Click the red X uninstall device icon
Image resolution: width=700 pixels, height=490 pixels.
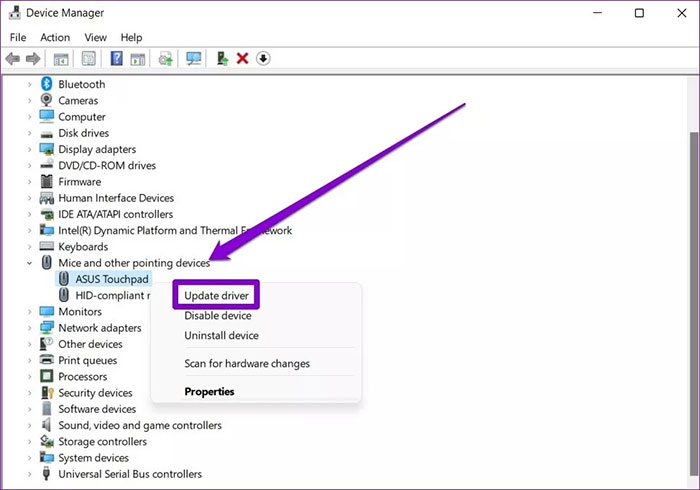(x=242, y=59)
